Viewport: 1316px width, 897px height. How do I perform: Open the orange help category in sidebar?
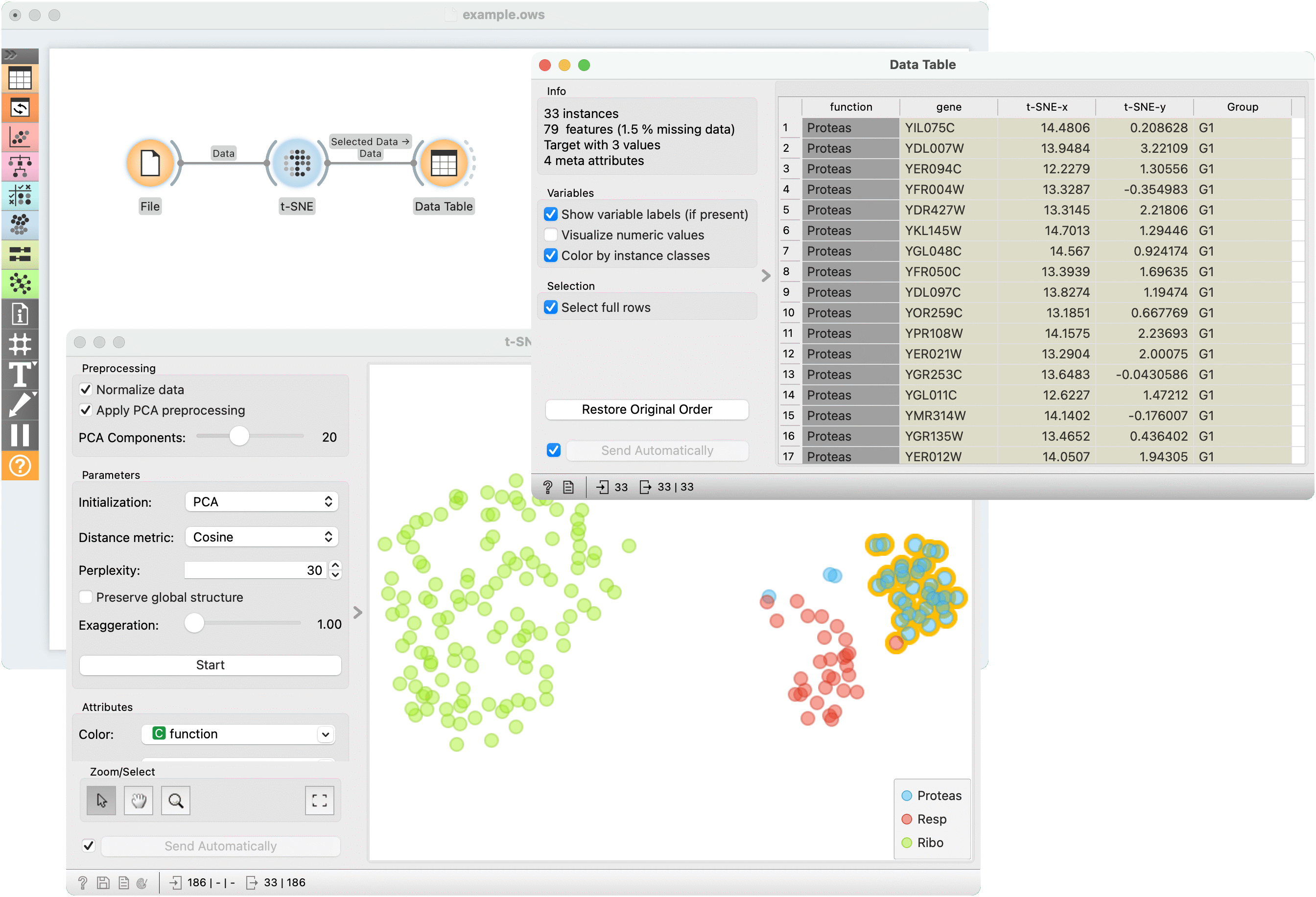20,466
